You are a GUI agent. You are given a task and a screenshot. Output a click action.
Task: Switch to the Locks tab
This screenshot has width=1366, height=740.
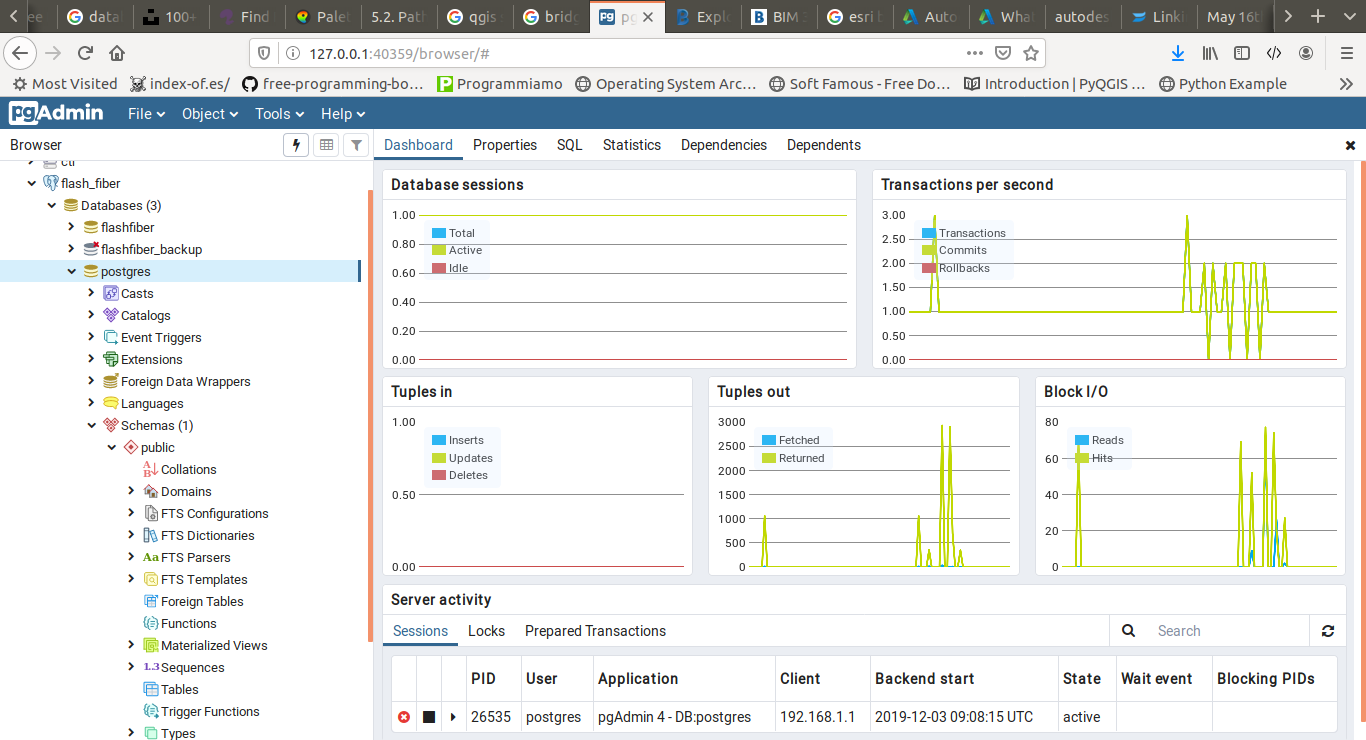[x=486, y=631]
